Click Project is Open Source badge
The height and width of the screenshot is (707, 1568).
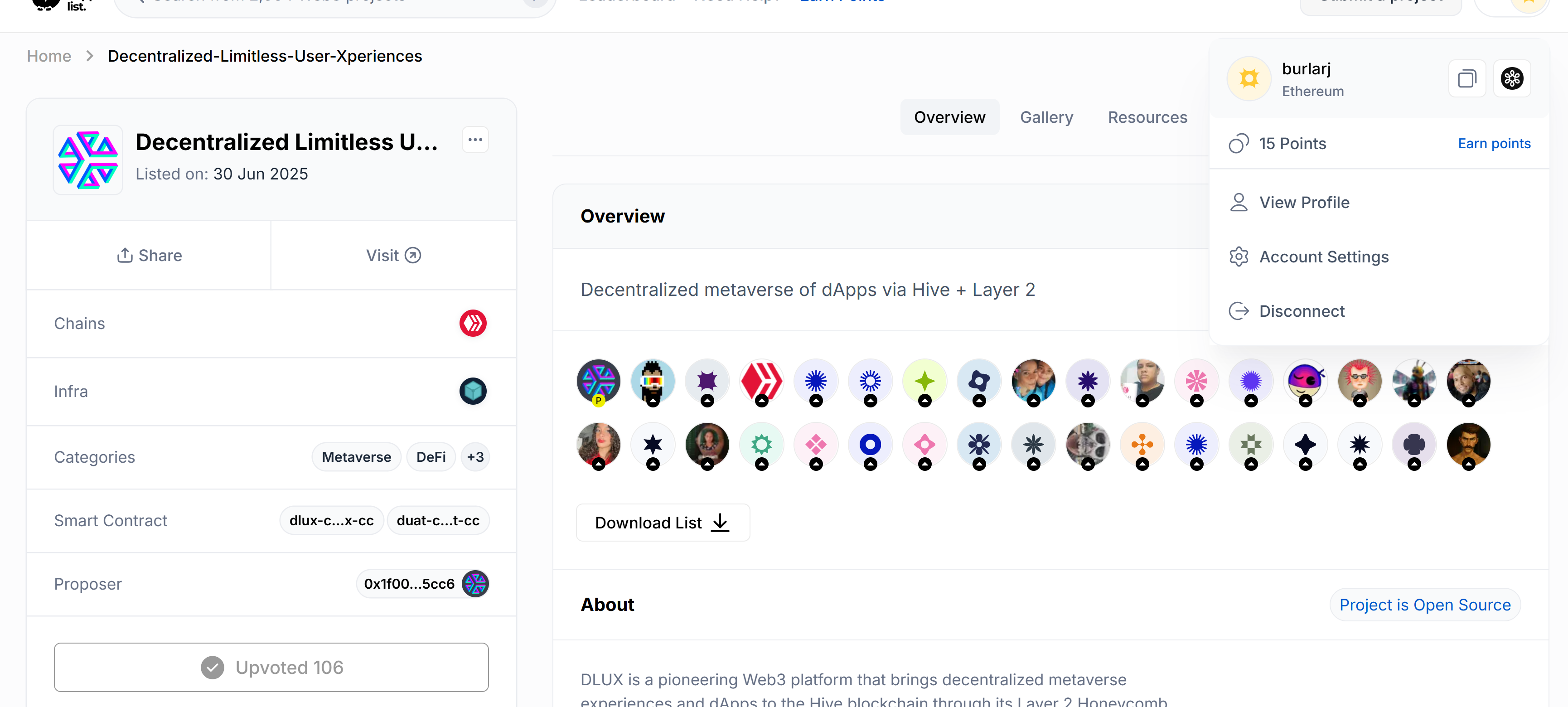[x=1424, y=605]
